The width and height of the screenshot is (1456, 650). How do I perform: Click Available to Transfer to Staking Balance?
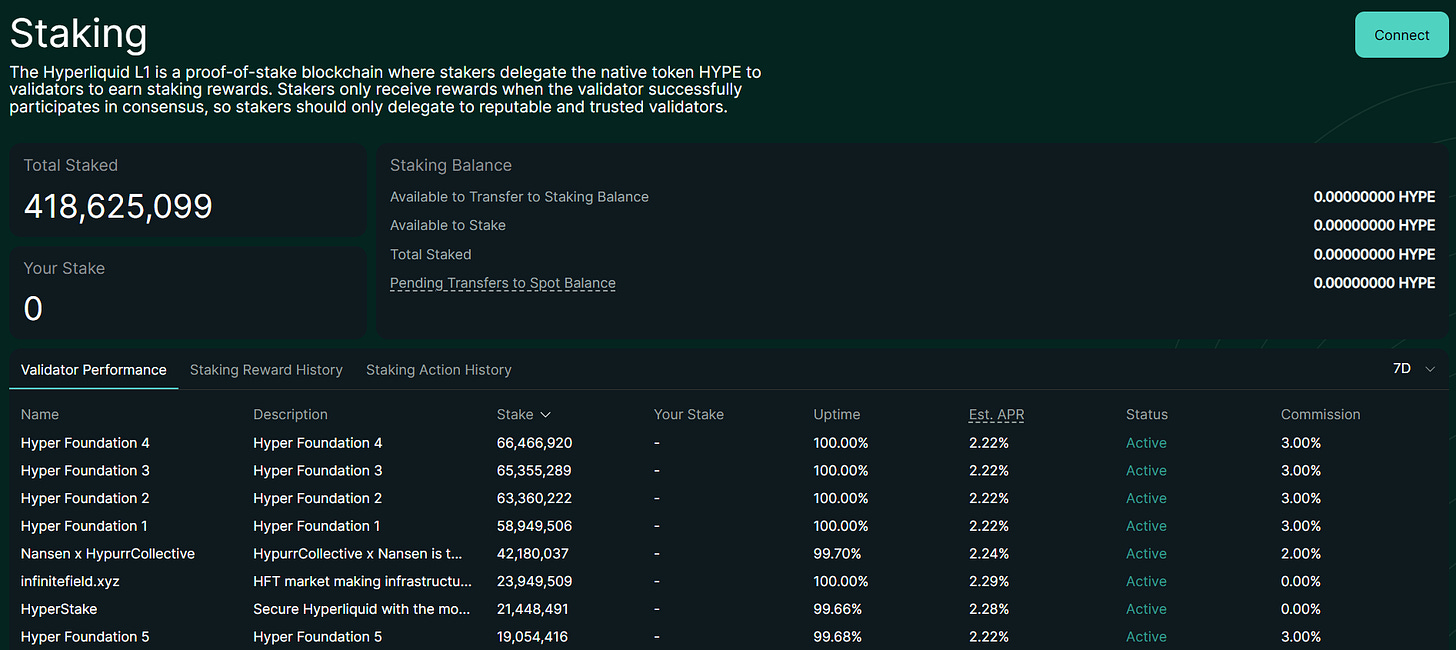519,197
